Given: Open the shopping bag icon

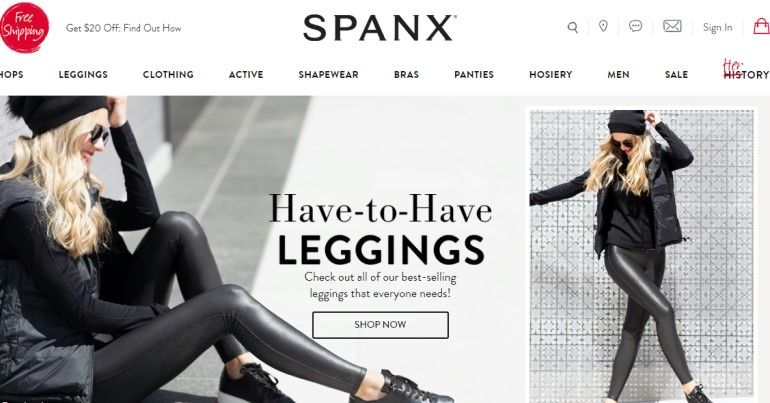Looking at the screenshot, I should pos(762,26).
